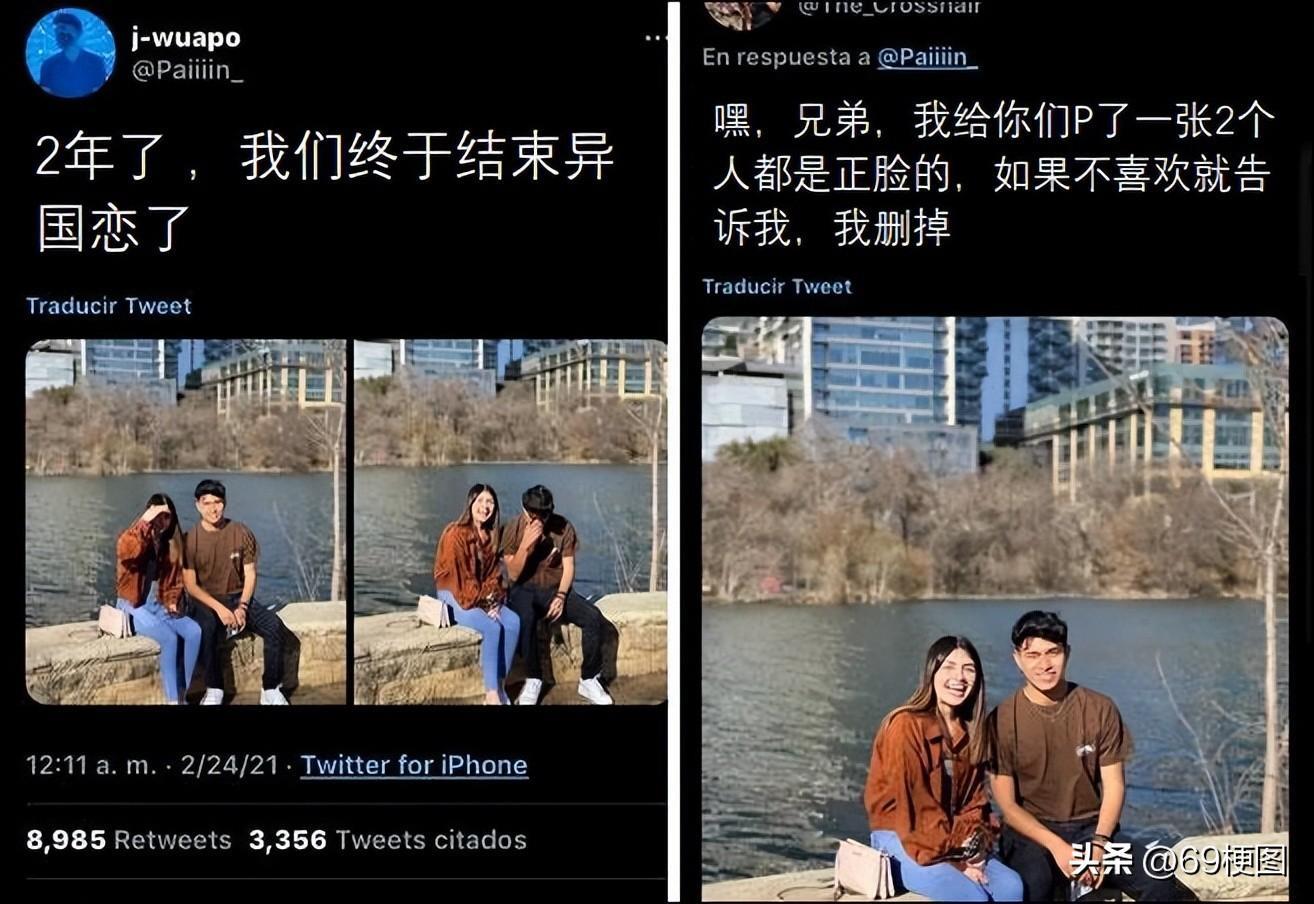1314x904 pixels.
Task: Click the @The_Crosshair handle at top
Action: 890,8
